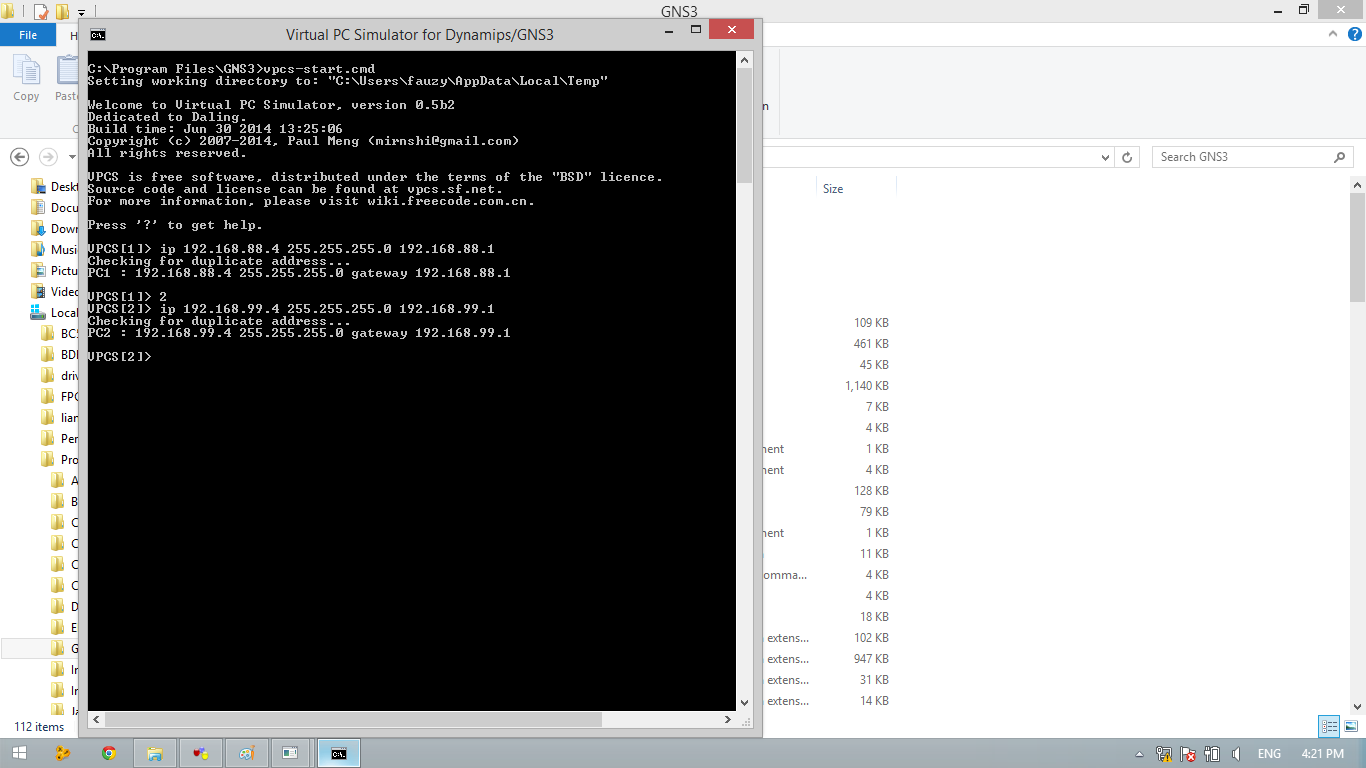Click the New Folder quick-access toolbar icon

click(x=62, y=12)
